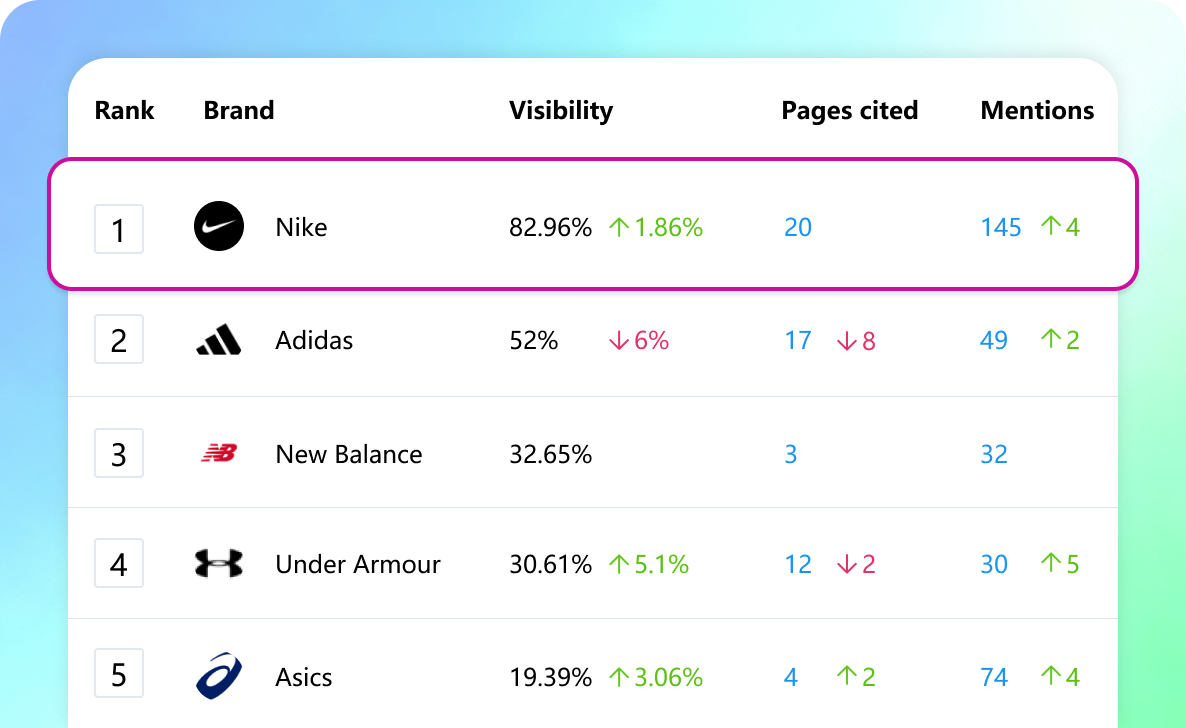Click the green up arrow beside Under Armour's 5.1%
This screenshot has height=728, width=1186.
619,563
